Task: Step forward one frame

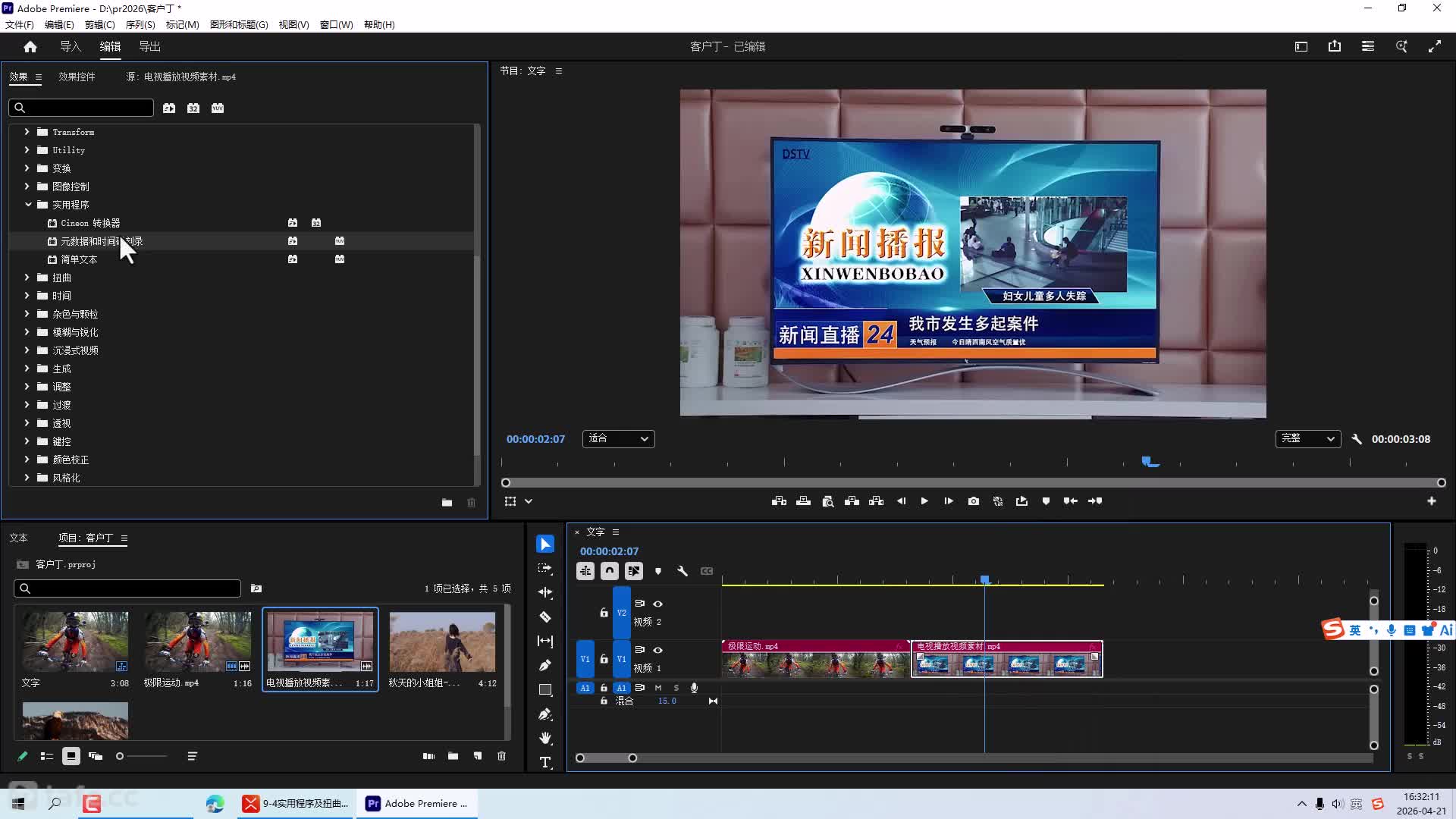Action: (x=949, y=501)
